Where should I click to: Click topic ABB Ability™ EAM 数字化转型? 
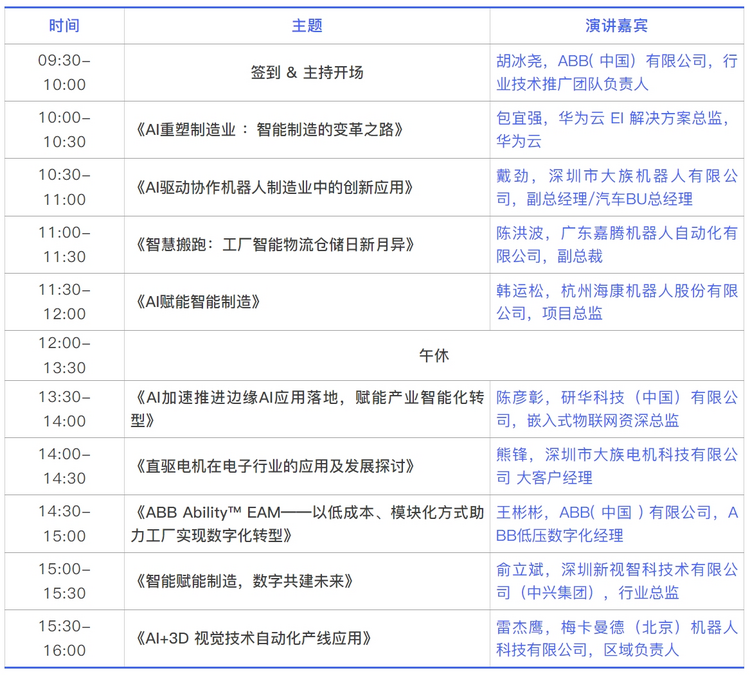[307, 524]
